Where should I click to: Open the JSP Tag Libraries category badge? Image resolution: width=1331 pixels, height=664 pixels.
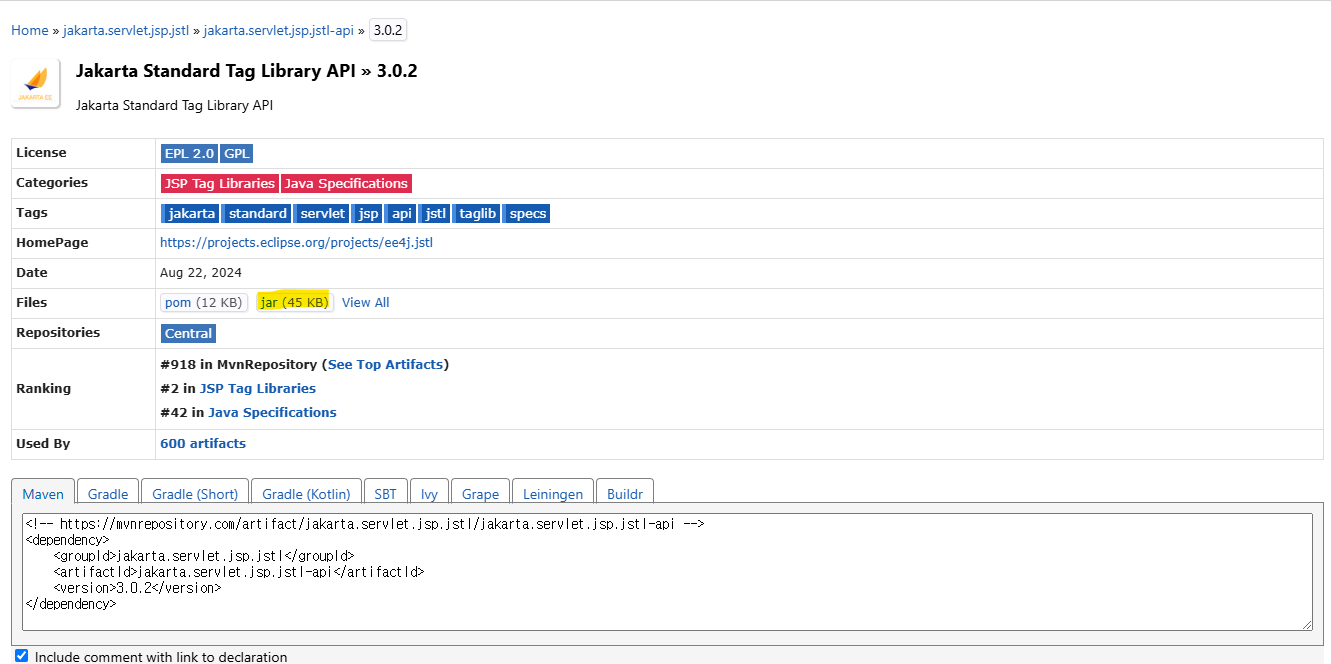pos(220,183)
